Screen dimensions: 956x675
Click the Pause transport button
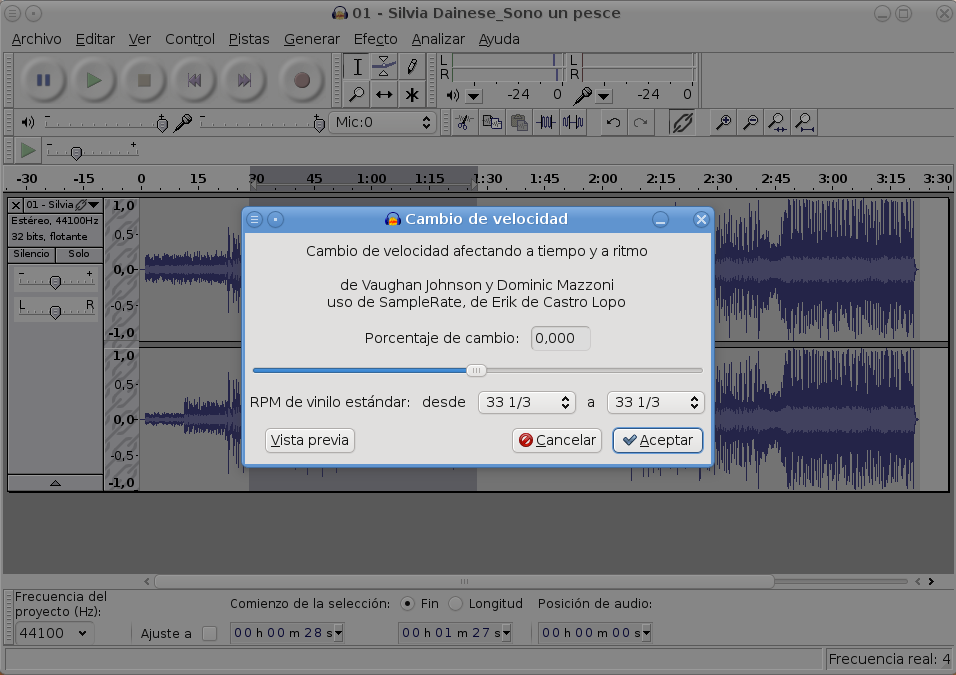click(x=43, y=80)
